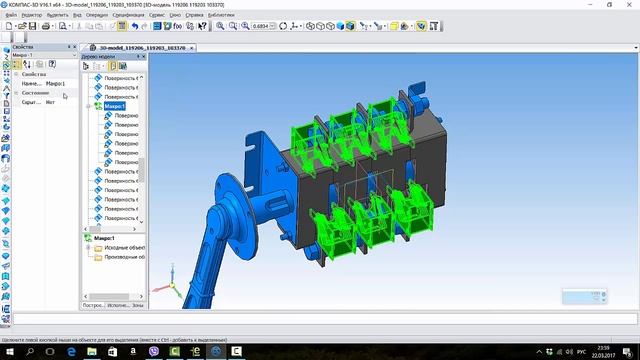Viewport: 640px width, 360px height.
Task: Collapse the Макро:1 node in model tree
Action: (89, 106)
